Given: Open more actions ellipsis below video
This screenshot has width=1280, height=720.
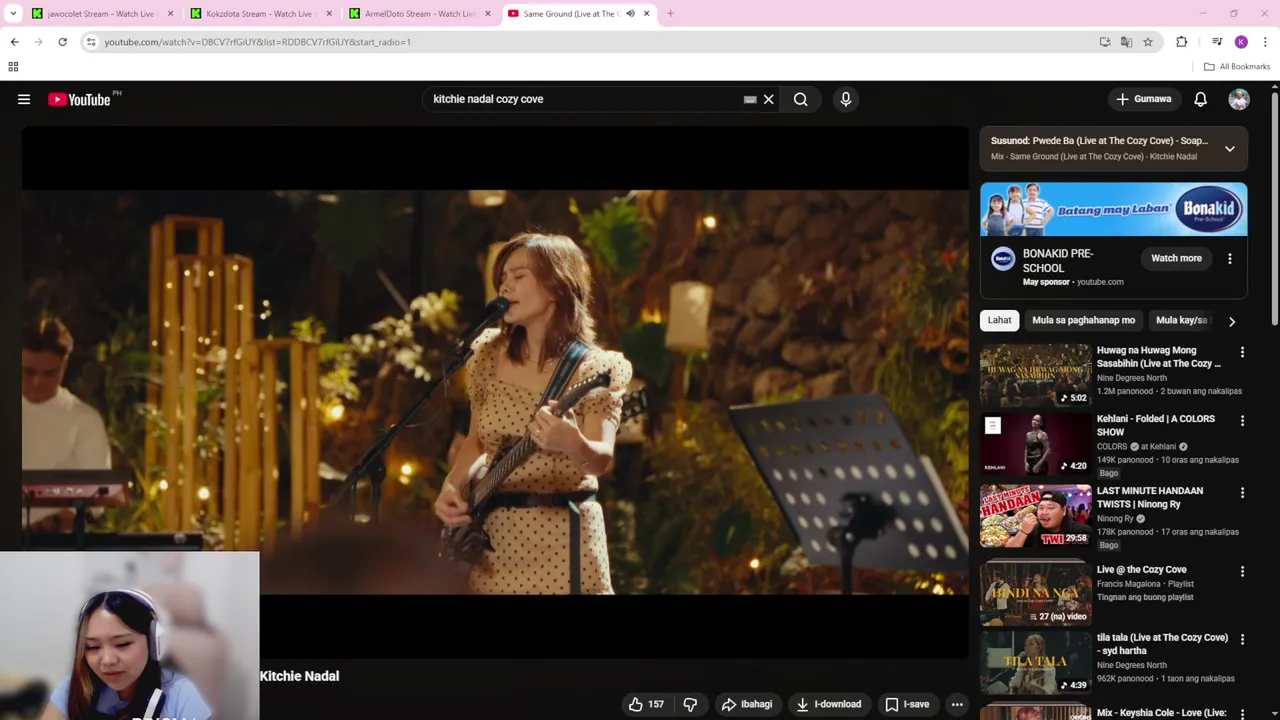Looking at the screenshot, I should tap(957, 704).
